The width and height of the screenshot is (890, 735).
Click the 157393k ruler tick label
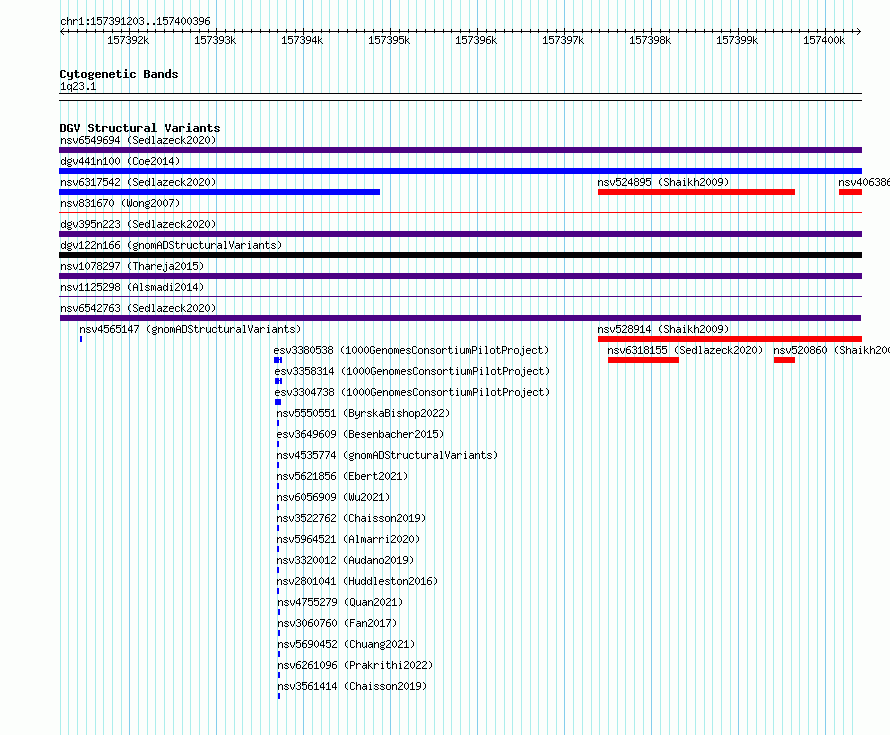pyautogui.click(x=215, y=40)
